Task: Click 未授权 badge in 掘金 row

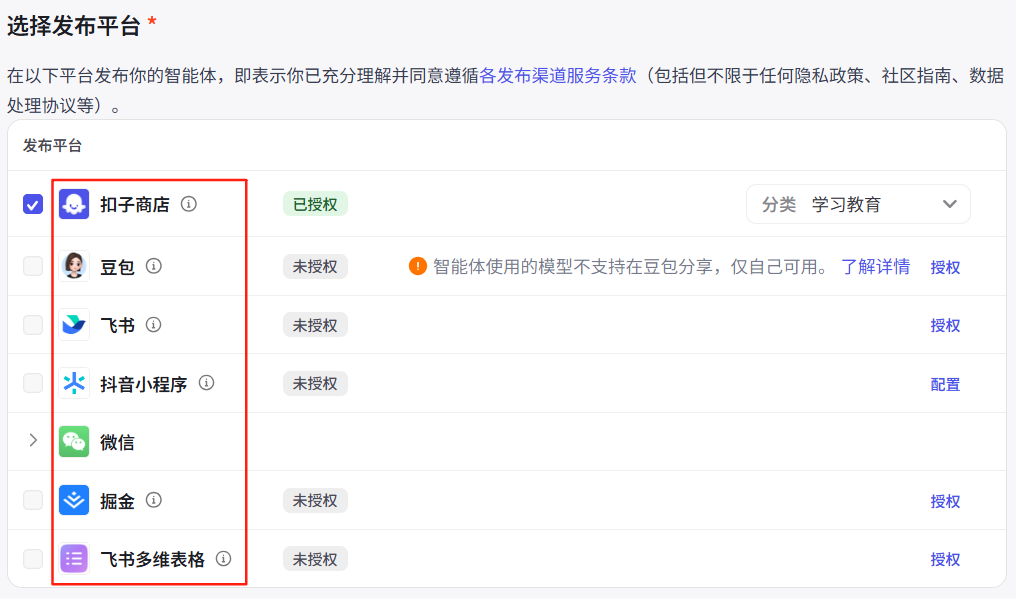Action: (x=316, y=500)
